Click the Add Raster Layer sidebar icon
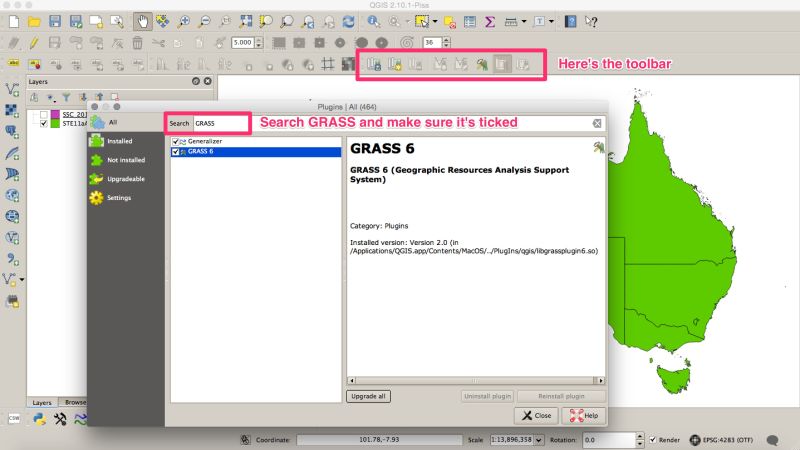This screenshot has width=800, height=450. (x=12, y=110)
